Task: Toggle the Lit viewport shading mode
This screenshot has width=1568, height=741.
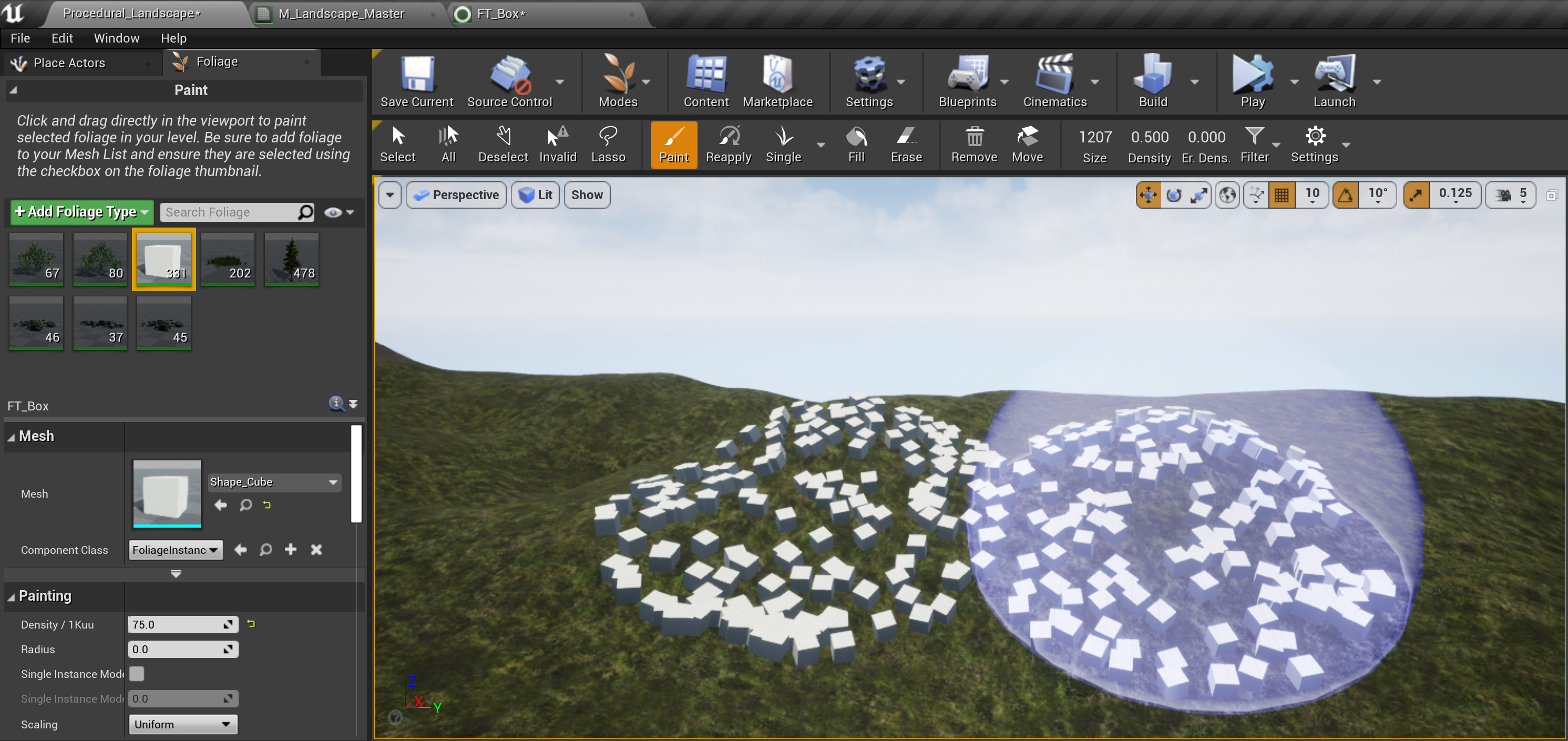Action: pos(535,194)
